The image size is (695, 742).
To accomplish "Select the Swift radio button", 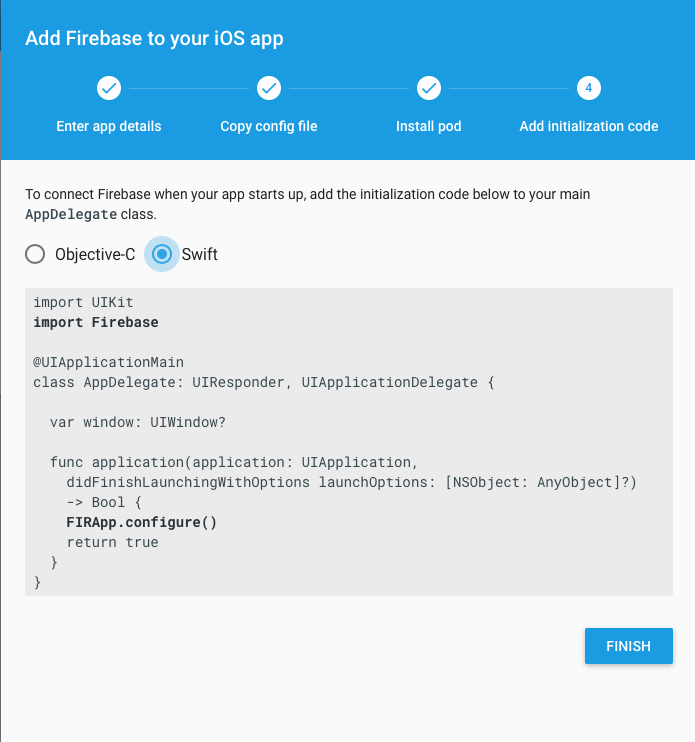I will pos(162,254).
